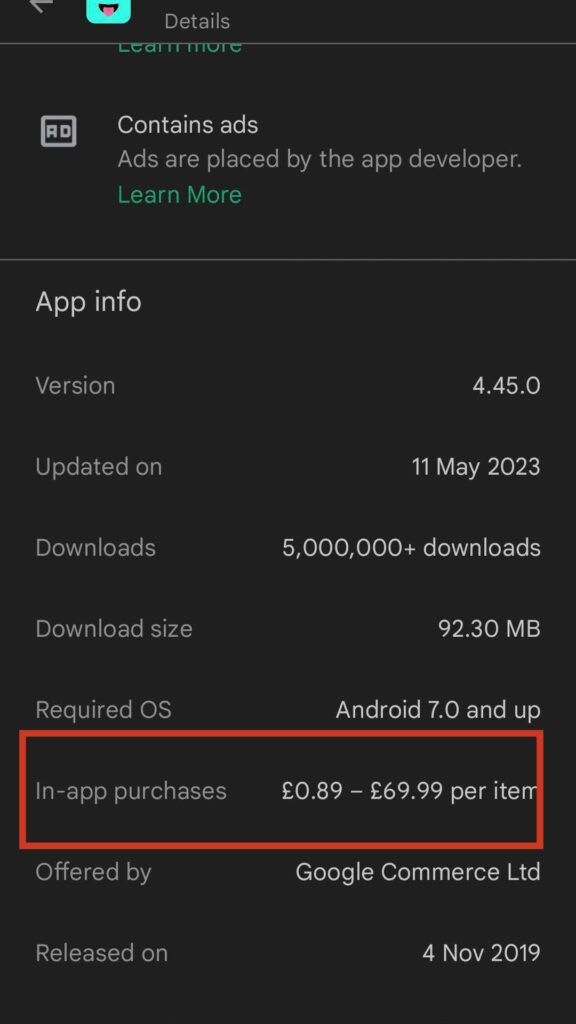The width and height of the screenshot is (576, 1024).
Task: Select Android 7.0 and up requirement
Action: 438,710
